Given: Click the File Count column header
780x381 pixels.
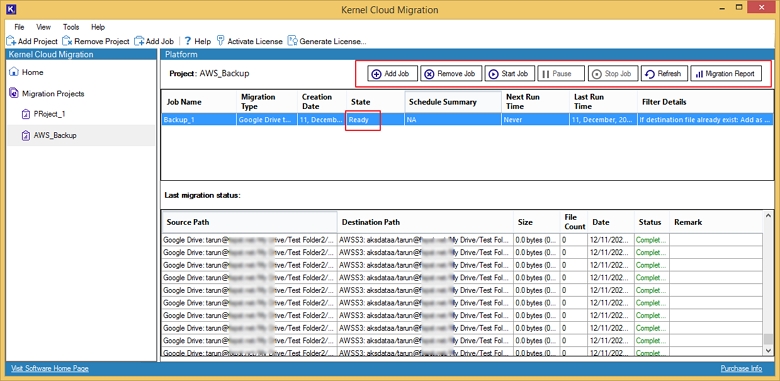Looking at the screenshot, I should point(574,222).
